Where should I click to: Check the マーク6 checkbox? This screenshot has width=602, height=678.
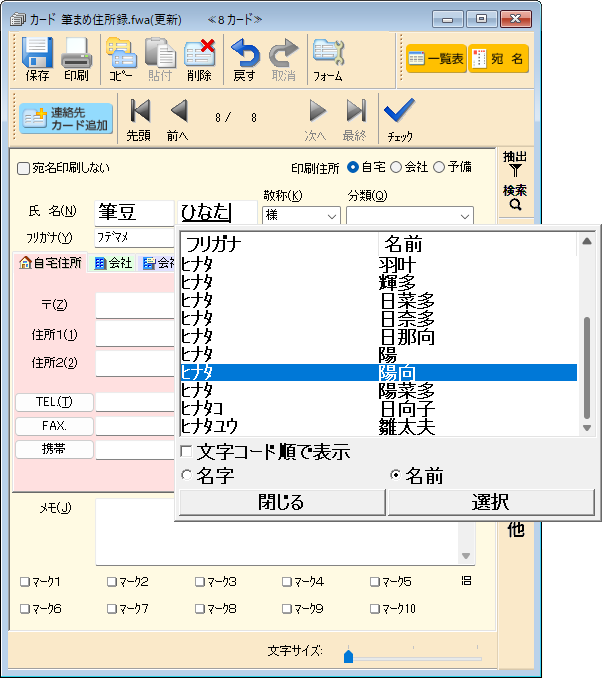pyautogui.click(x=25, y=609)
